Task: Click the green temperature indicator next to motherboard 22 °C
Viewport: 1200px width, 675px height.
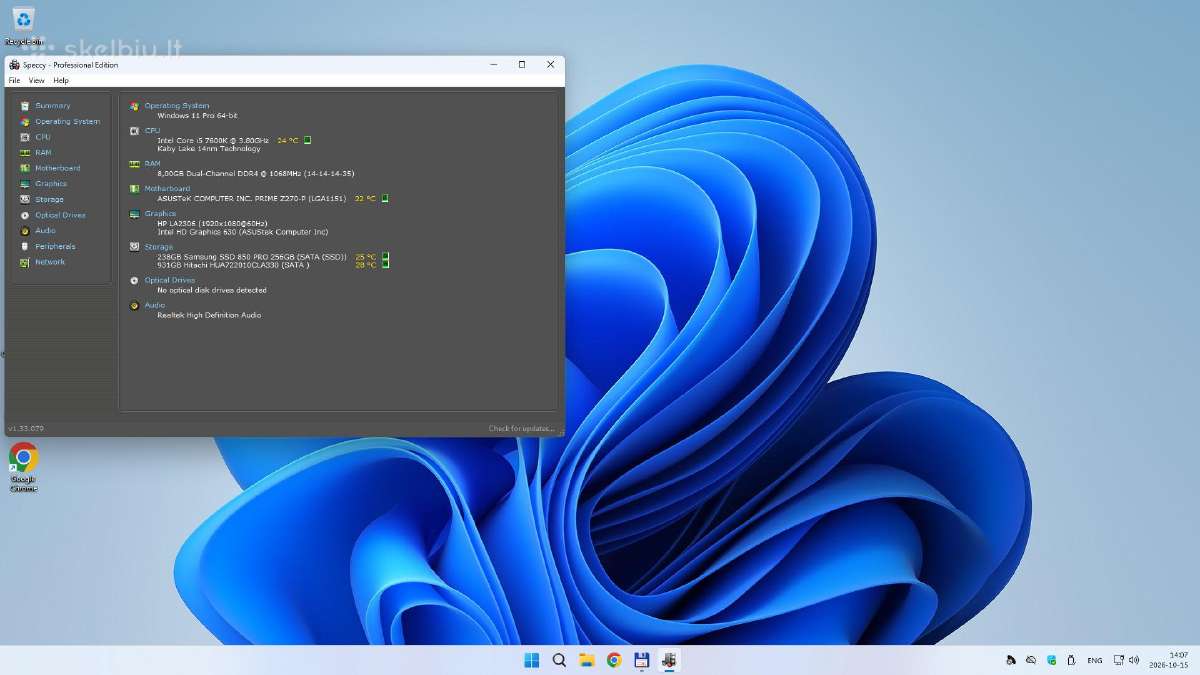Action: click(385, 198)
